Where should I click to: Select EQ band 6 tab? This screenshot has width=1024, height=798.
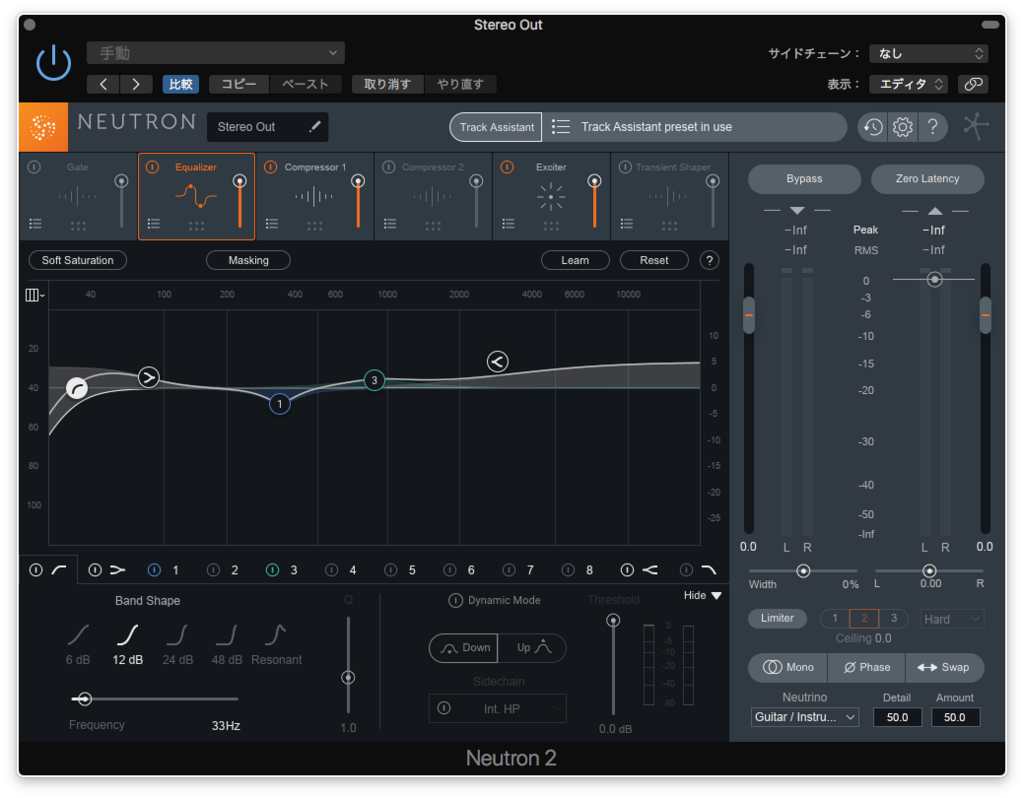click(471, 570)
